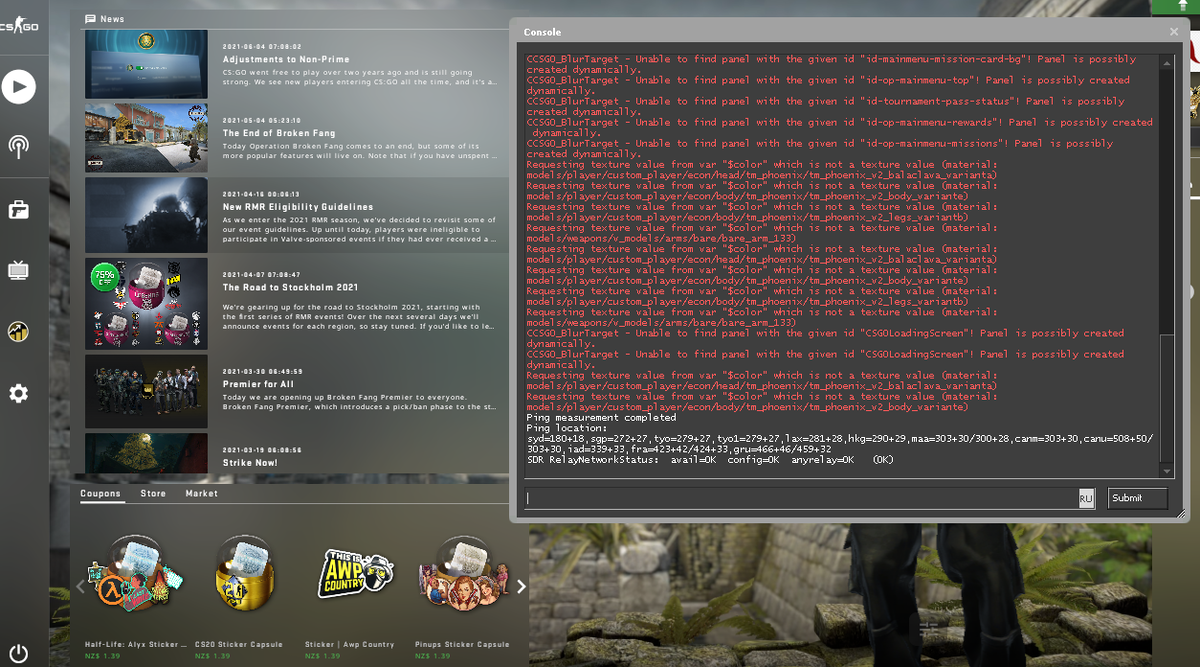Click Half-Life: Alyx Sticker label

click(135, 645)
